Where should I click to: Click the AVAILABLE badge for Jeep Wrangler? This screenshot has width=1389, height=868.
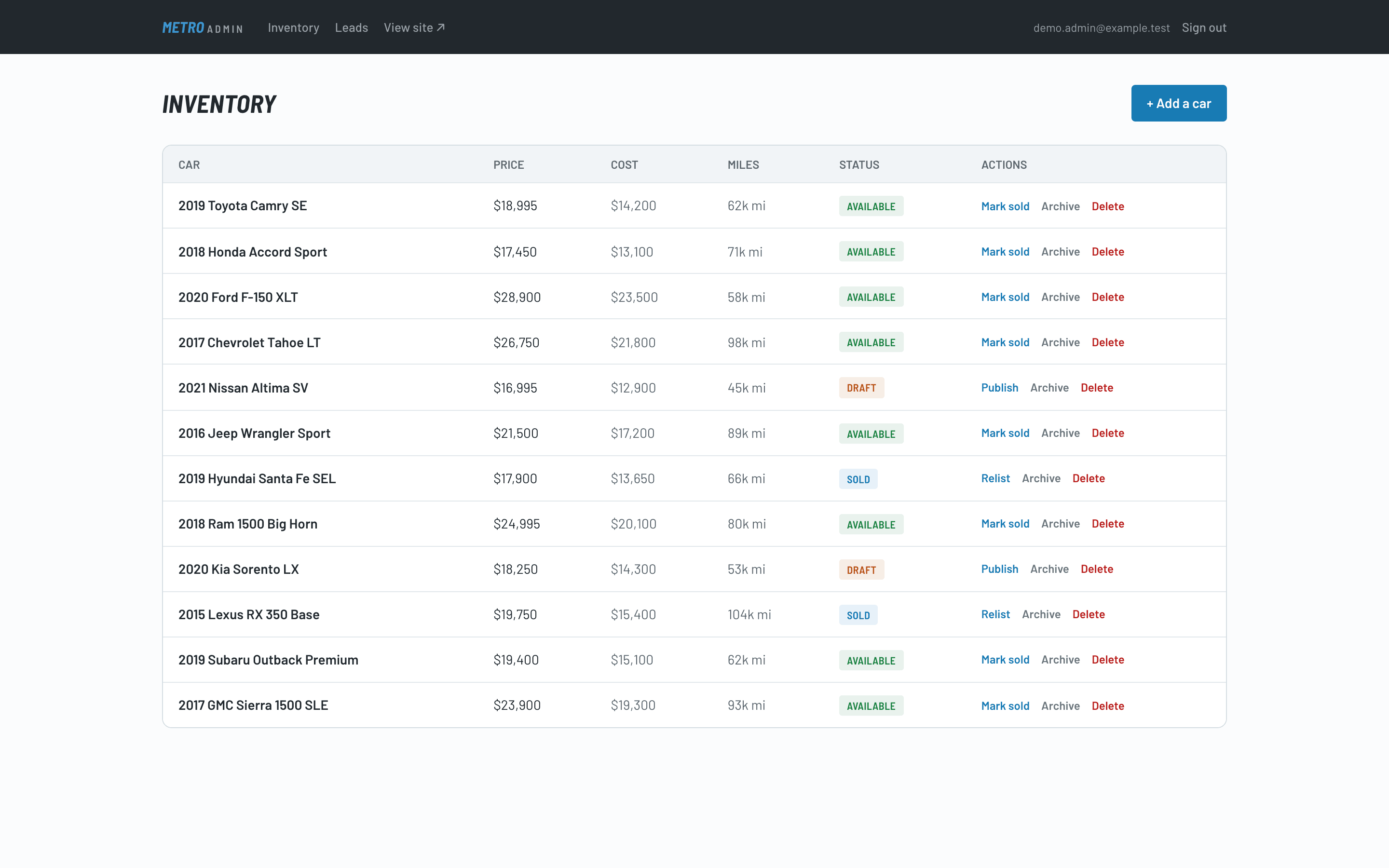(871, 434)
